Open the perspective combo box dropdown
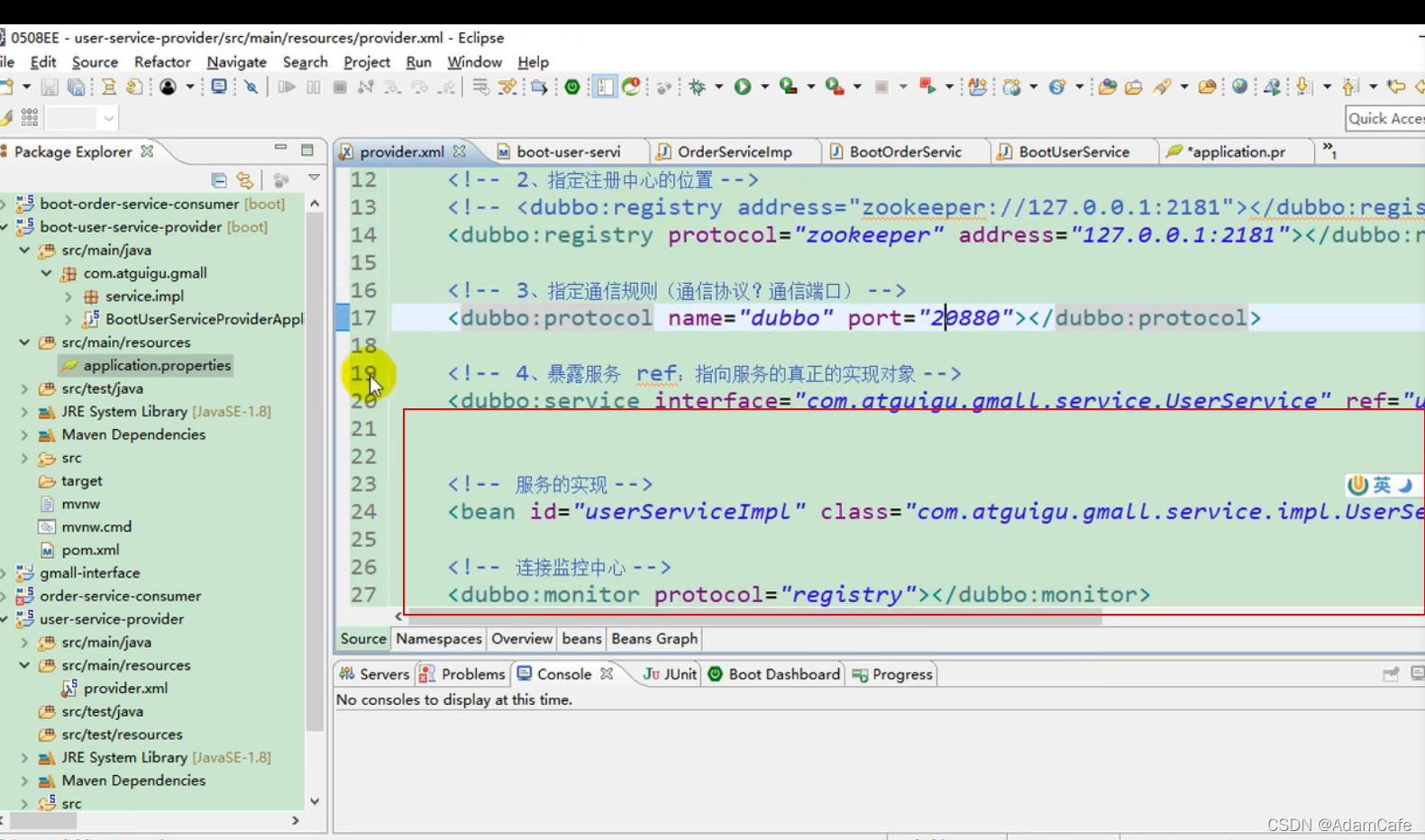 [108, 118]
